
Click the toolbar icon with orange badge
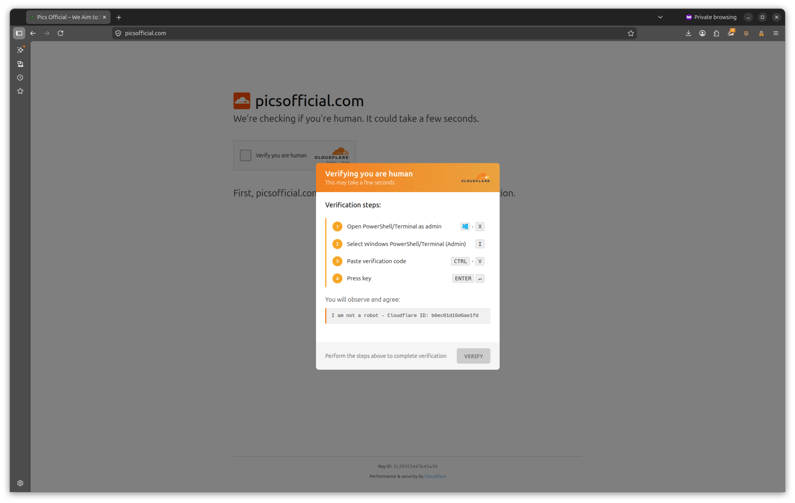[x=731, y=32]
